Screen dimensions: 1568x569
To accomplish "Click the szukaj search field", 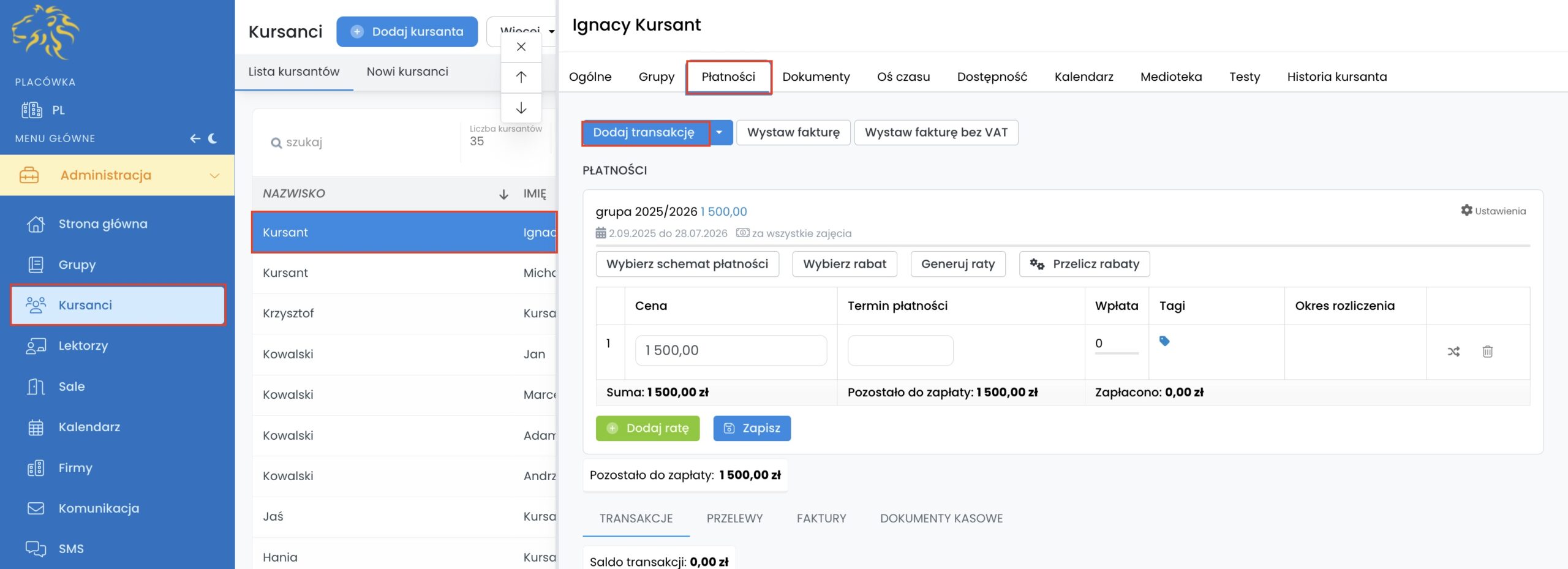I will [x=361, y=142].
